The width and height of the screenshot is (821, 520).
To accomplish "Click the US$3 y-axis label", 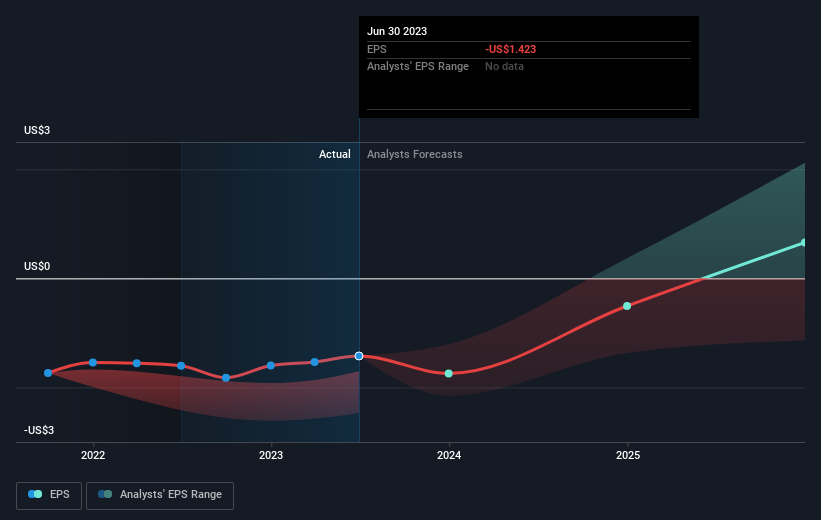I will coord(37,130).
